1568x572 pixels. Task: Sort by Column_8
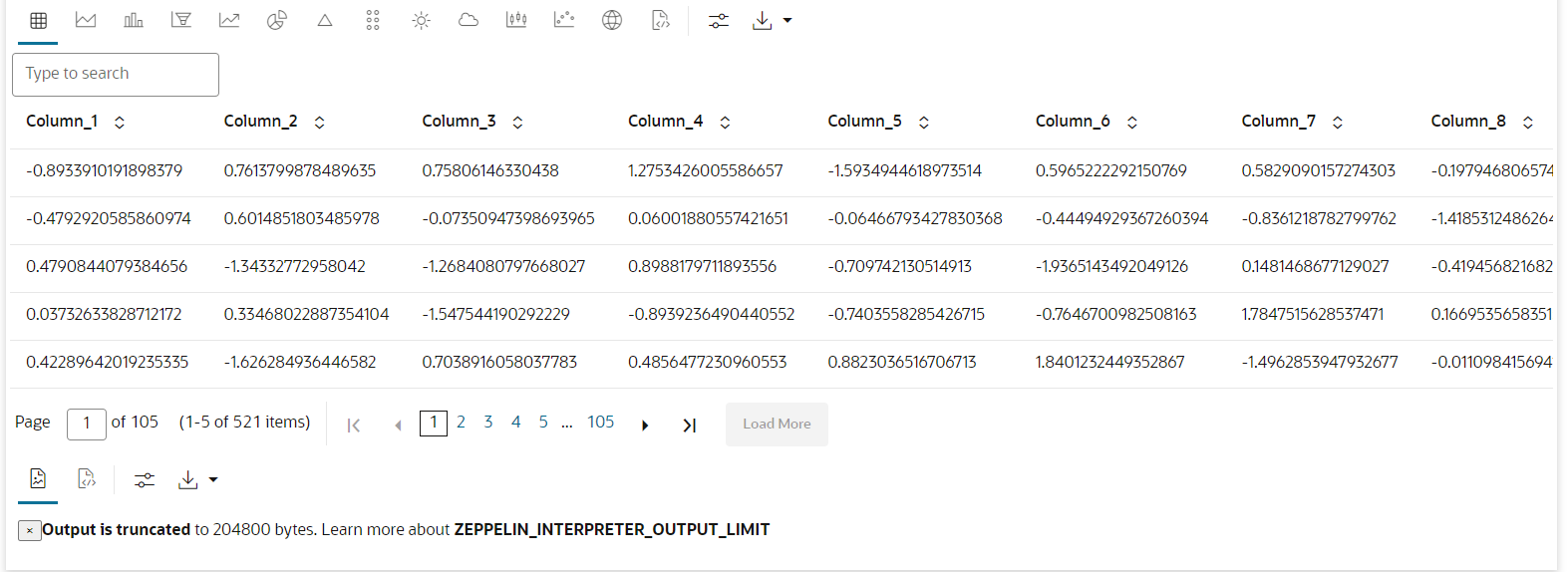[1528, 122]
